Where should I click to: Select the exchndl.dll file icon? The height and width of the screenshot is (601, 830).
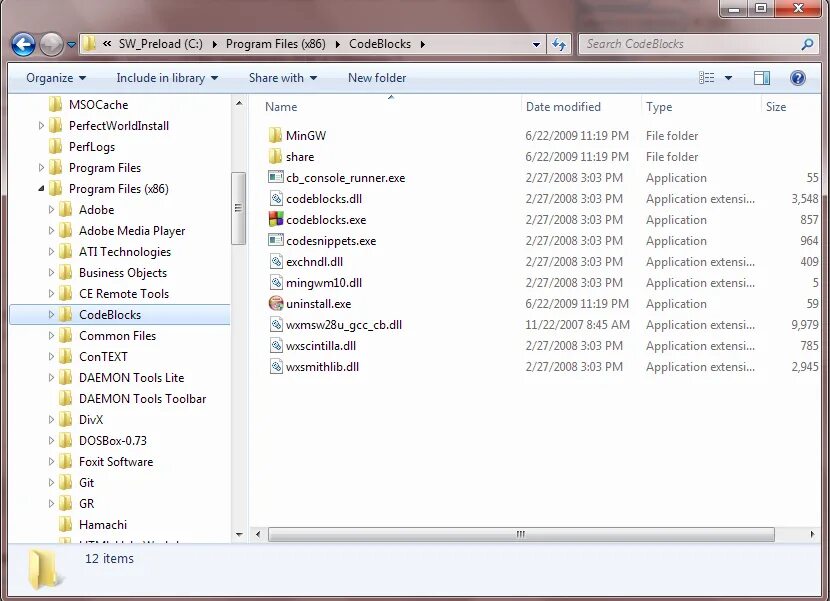276,262
